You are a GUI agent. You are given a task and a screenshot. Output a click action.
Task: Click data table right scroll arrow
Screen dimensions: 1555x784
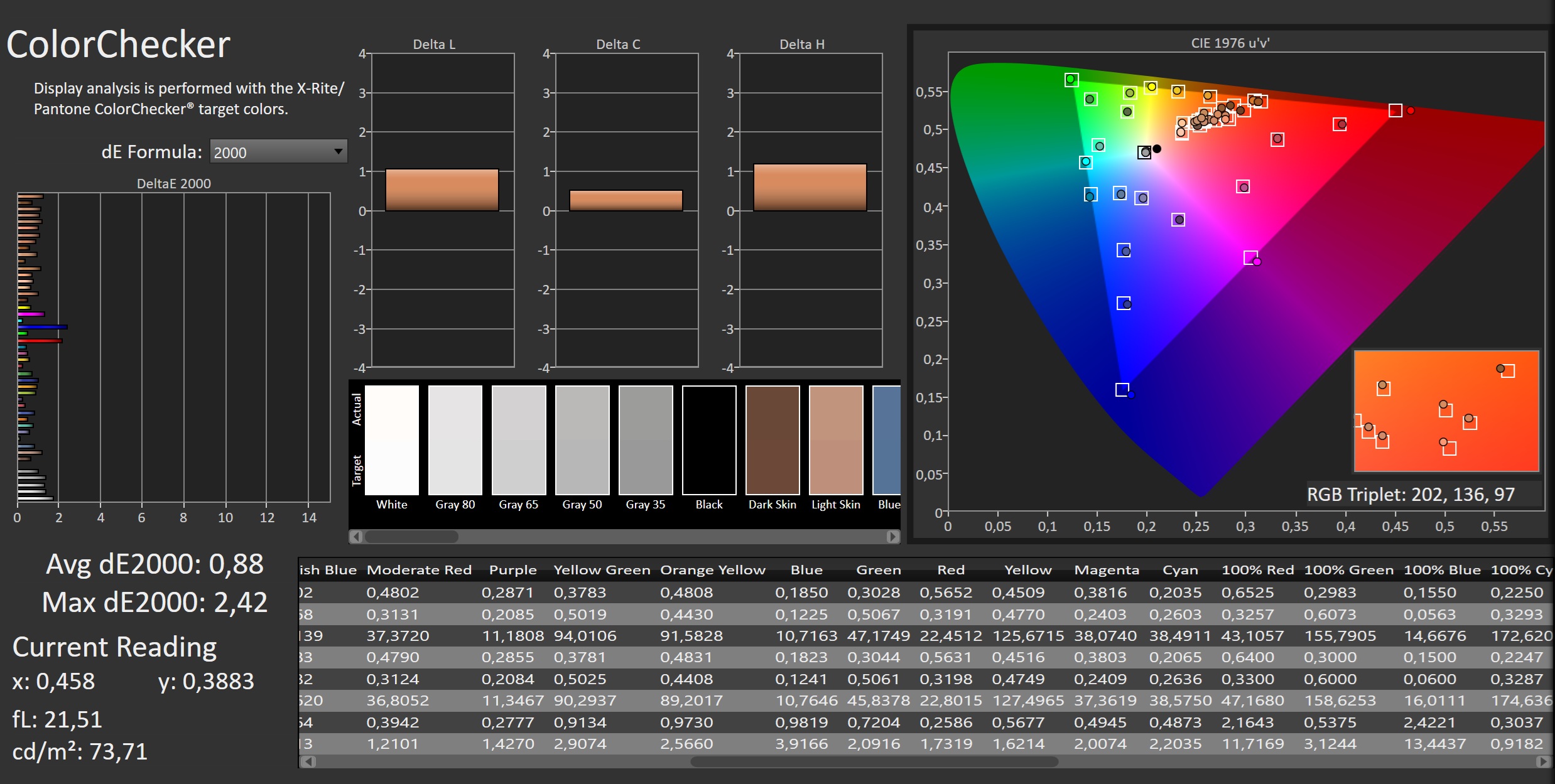[x=1542, y=761]
